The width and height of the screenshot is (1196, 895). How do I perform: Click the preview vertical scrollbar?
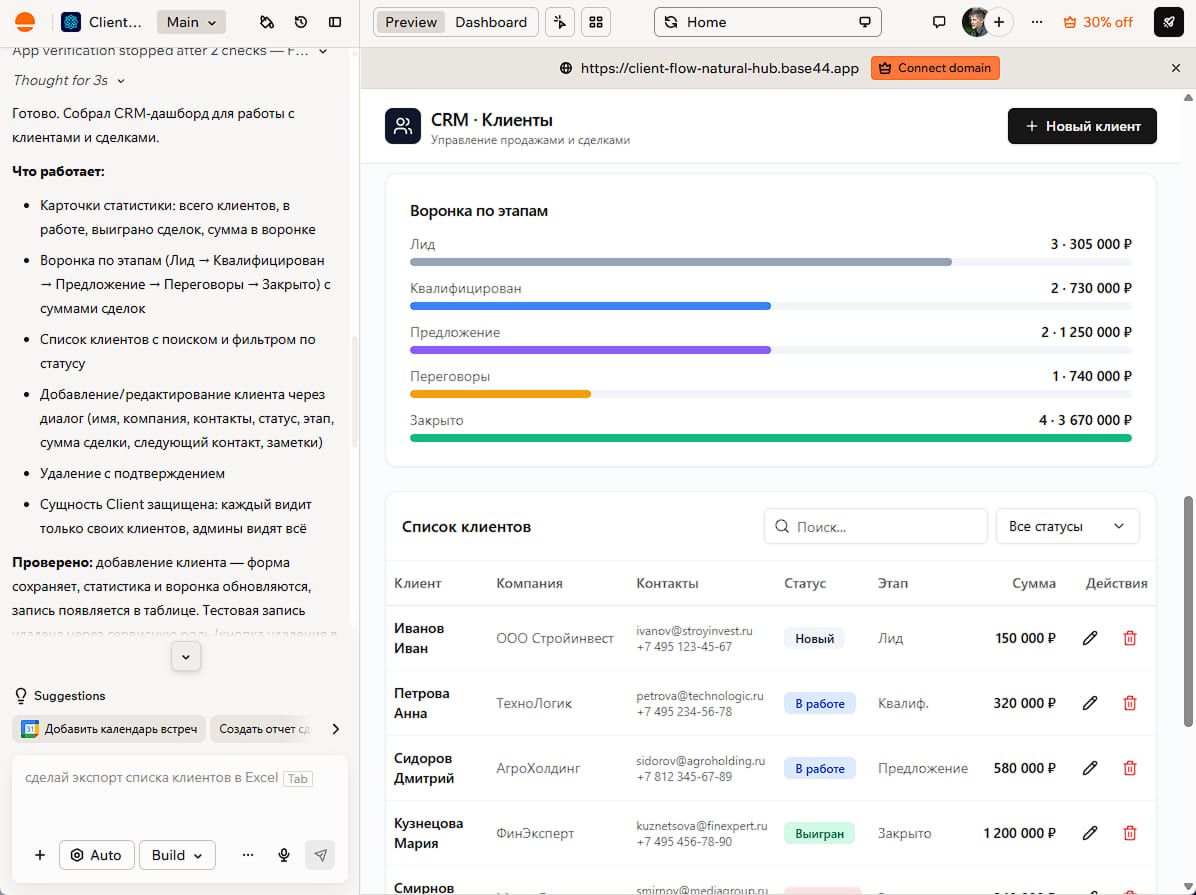(1188, 610)
